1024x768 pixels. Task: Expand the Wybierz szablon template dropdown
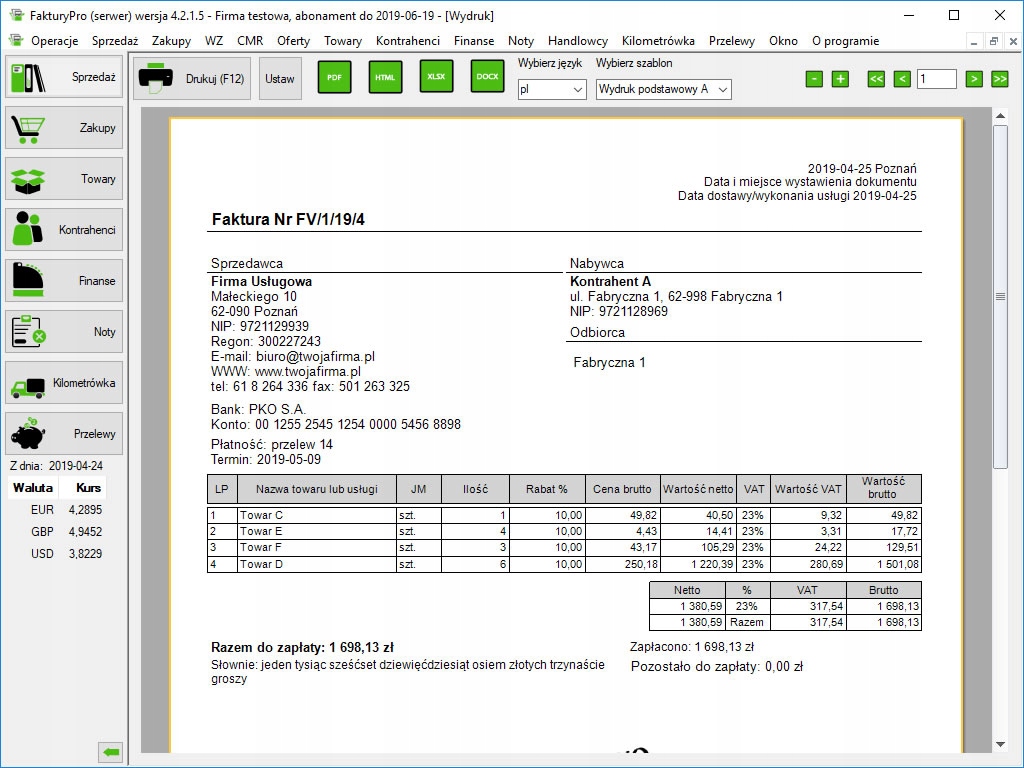pos(663,90)
